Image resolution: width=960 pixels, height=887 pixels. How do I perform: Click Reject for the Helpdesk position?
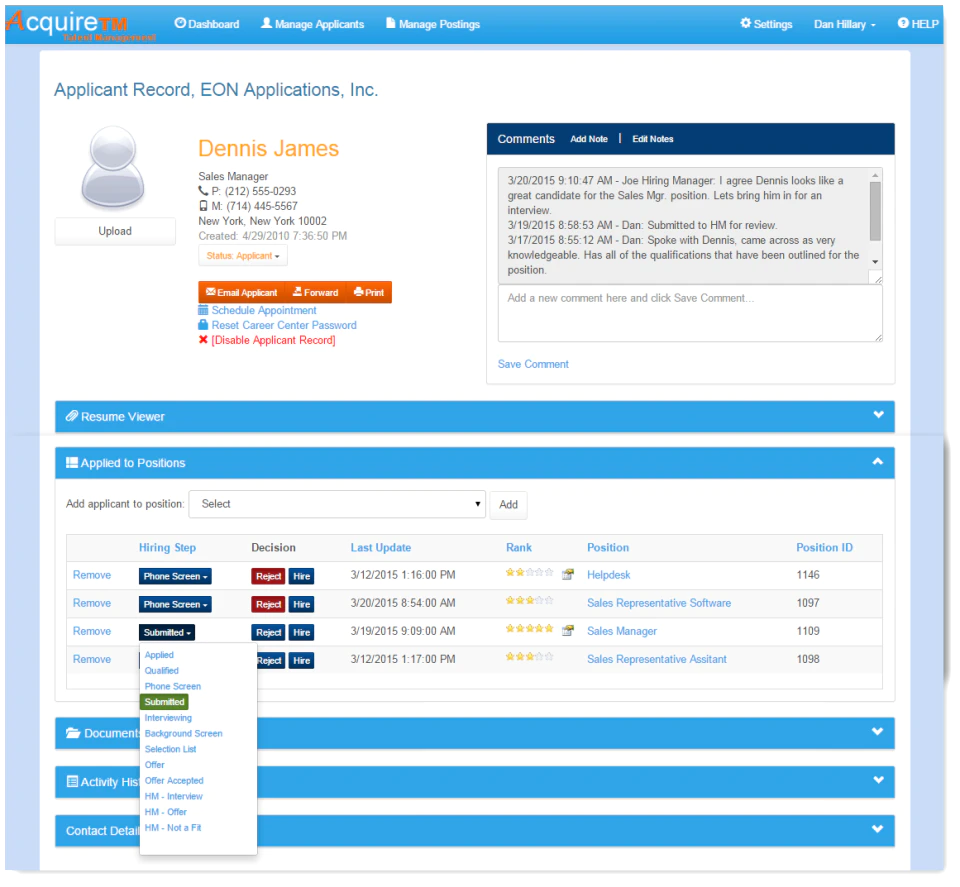268,577
